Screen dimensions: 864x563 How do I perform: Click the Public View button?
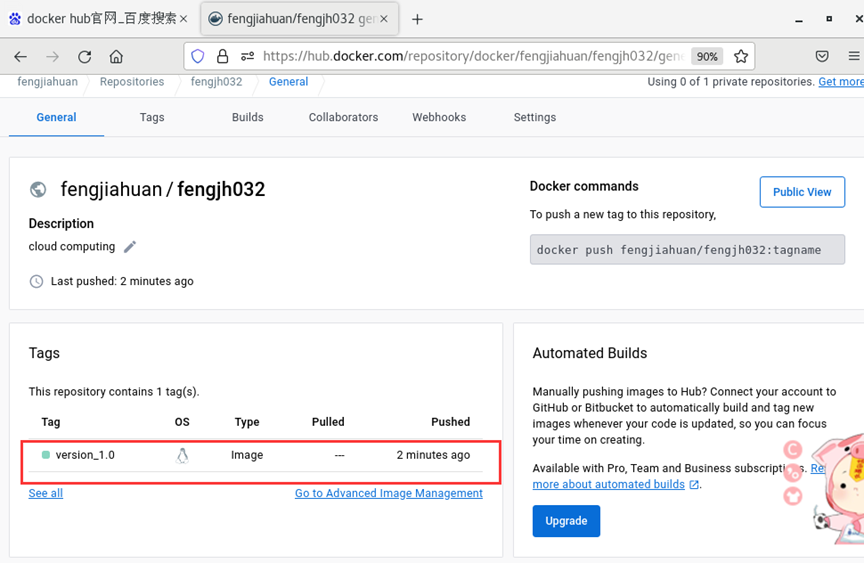802,192
